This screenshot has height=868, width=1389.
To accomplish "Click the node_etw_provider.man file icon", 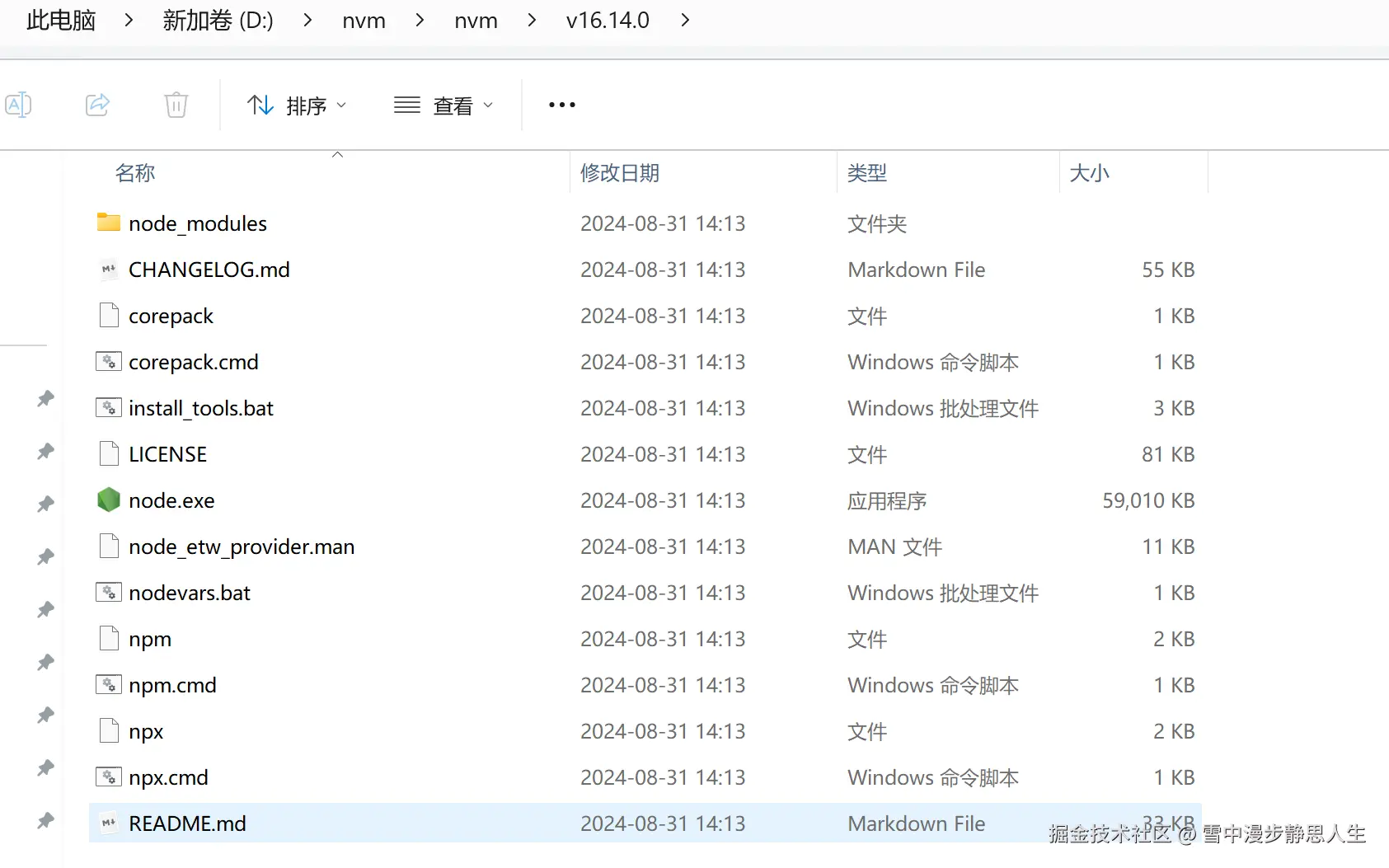I will (109, 546).
